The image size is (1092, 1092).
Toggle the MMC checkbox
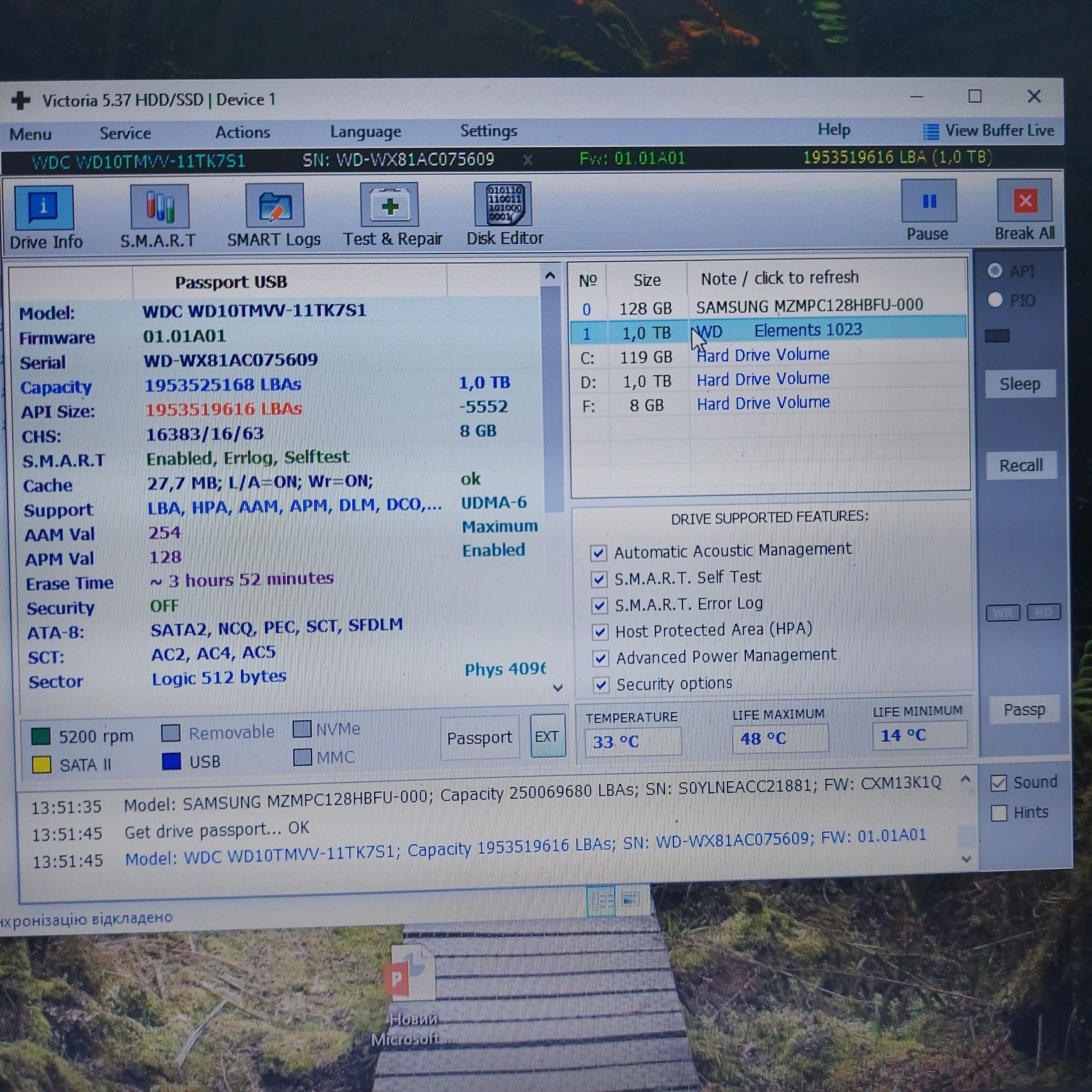click(303, 757)
